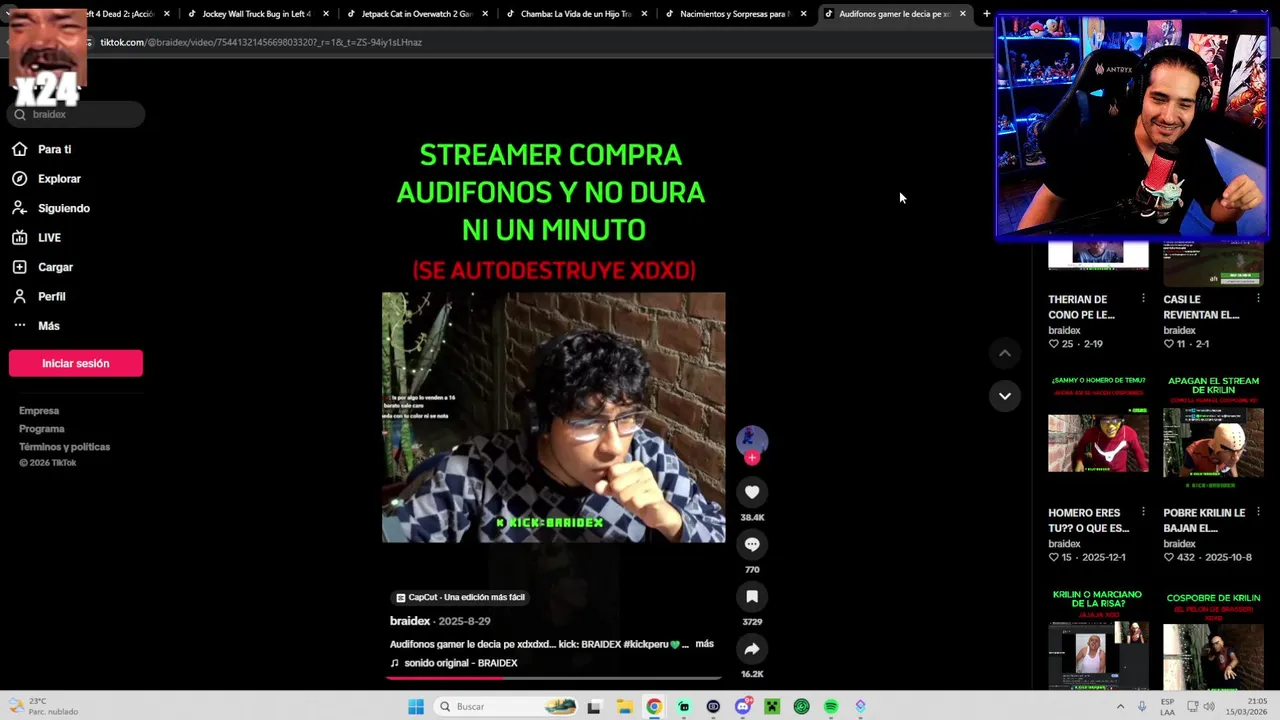1280x720 pixels.
Task: Switch to Chamba: La Vida de un Hijo tab
Action: pyautogui.click(x=576, y=14)
